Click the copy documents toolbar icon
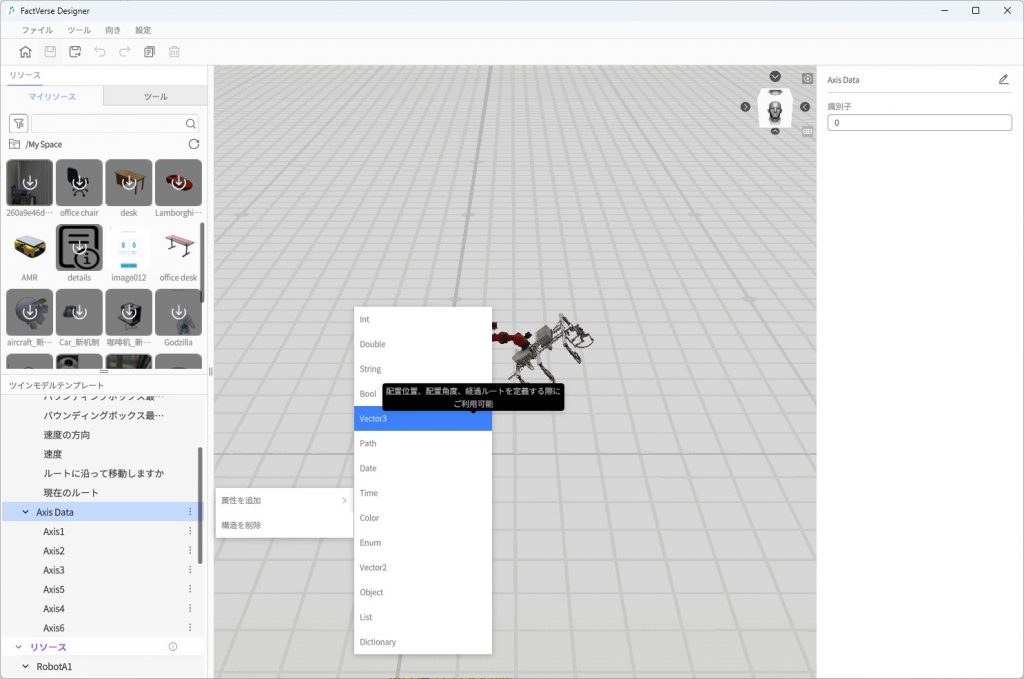This screenshot has height=679, width=1024. coord(150,52)
